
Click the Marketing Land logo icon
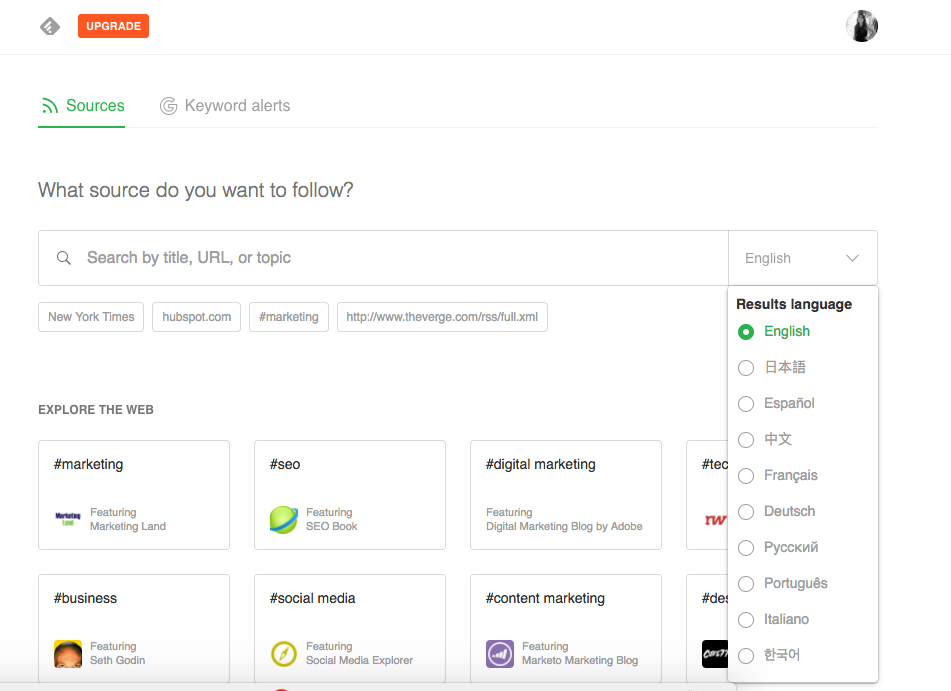click(68, 519)
